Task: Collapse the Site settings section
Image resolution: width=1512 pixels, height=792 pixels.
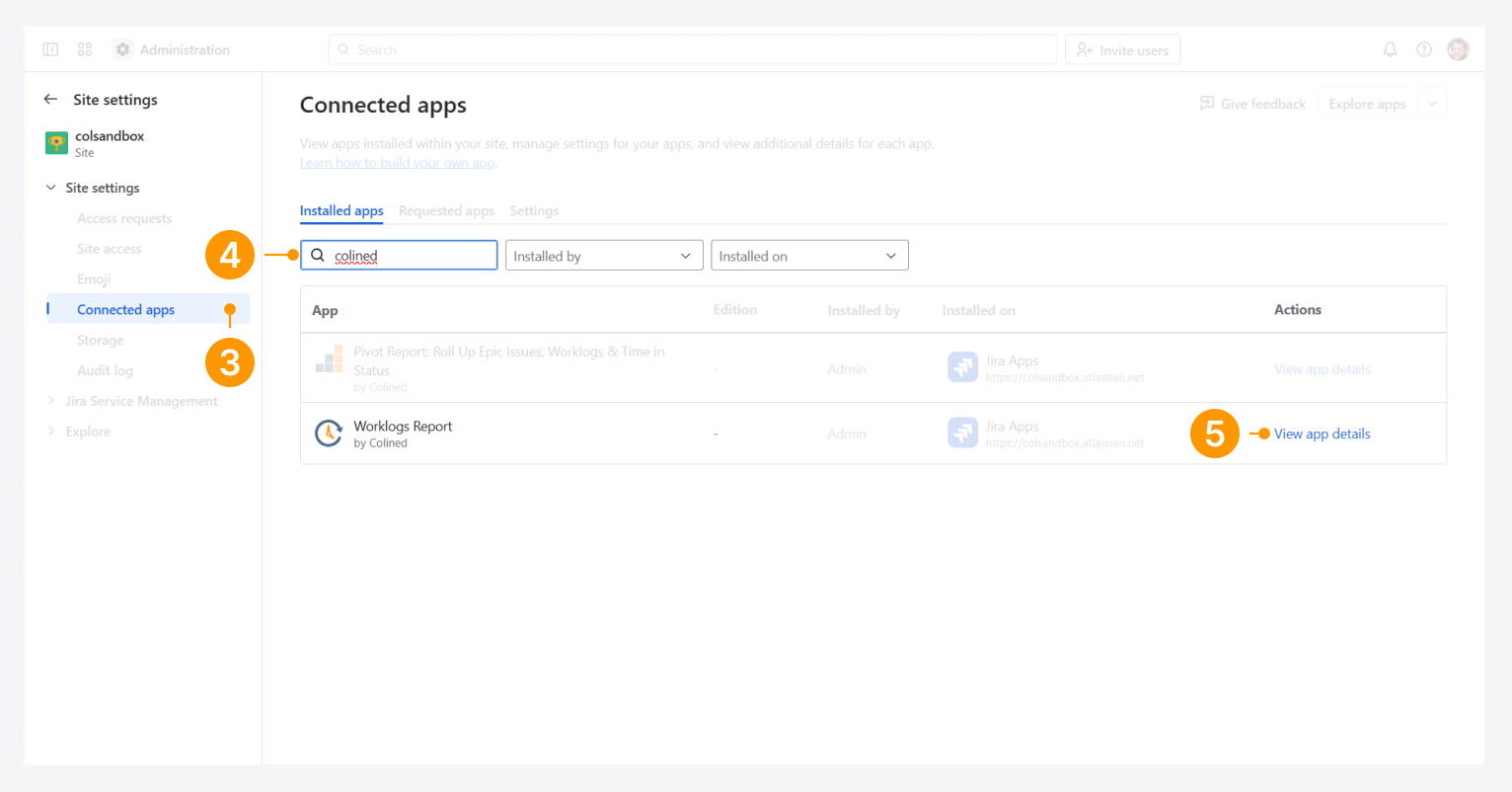Action: tap(50, 188)
